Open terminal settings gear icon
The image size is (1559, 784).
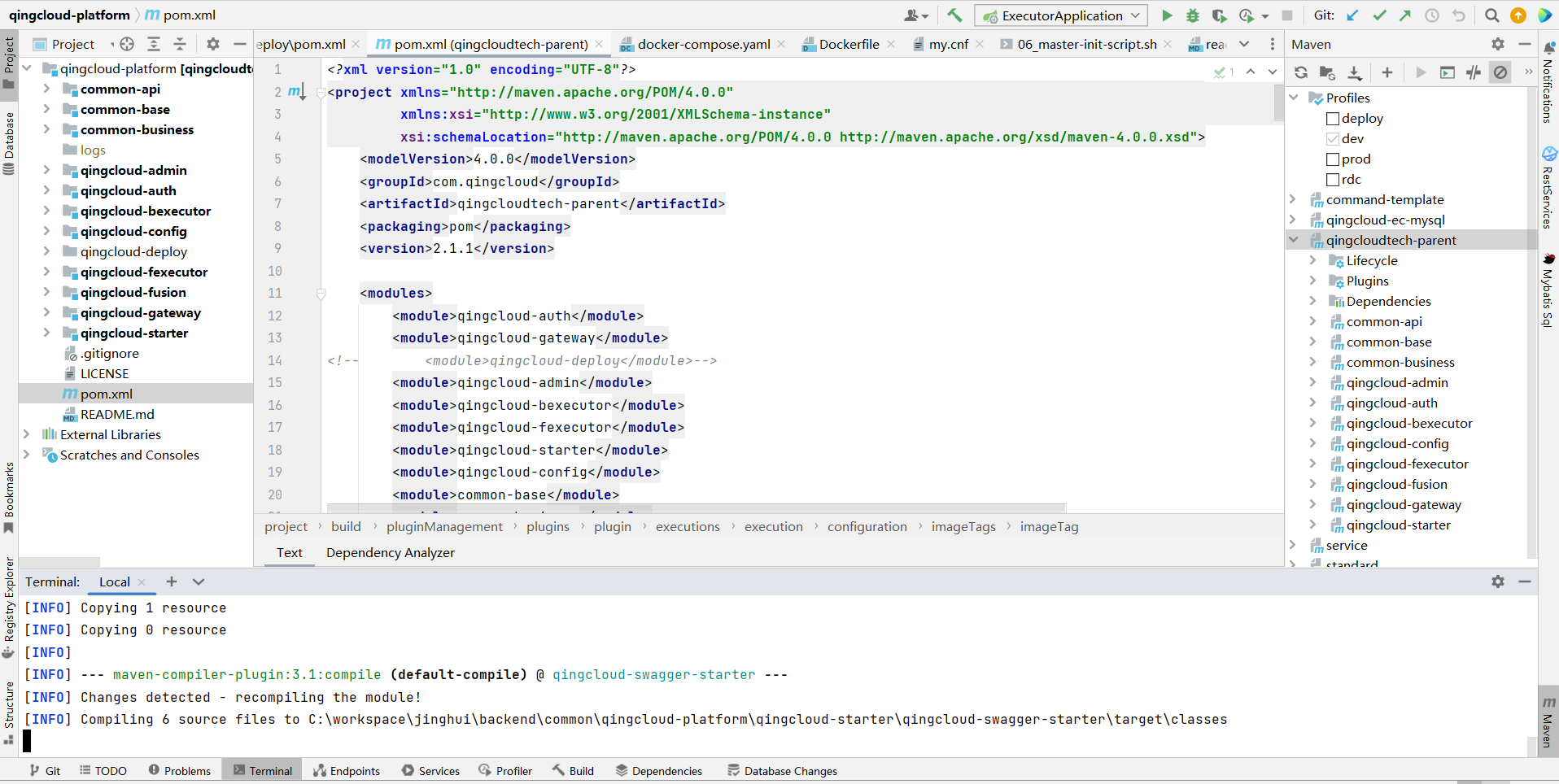click(1498, 581)
